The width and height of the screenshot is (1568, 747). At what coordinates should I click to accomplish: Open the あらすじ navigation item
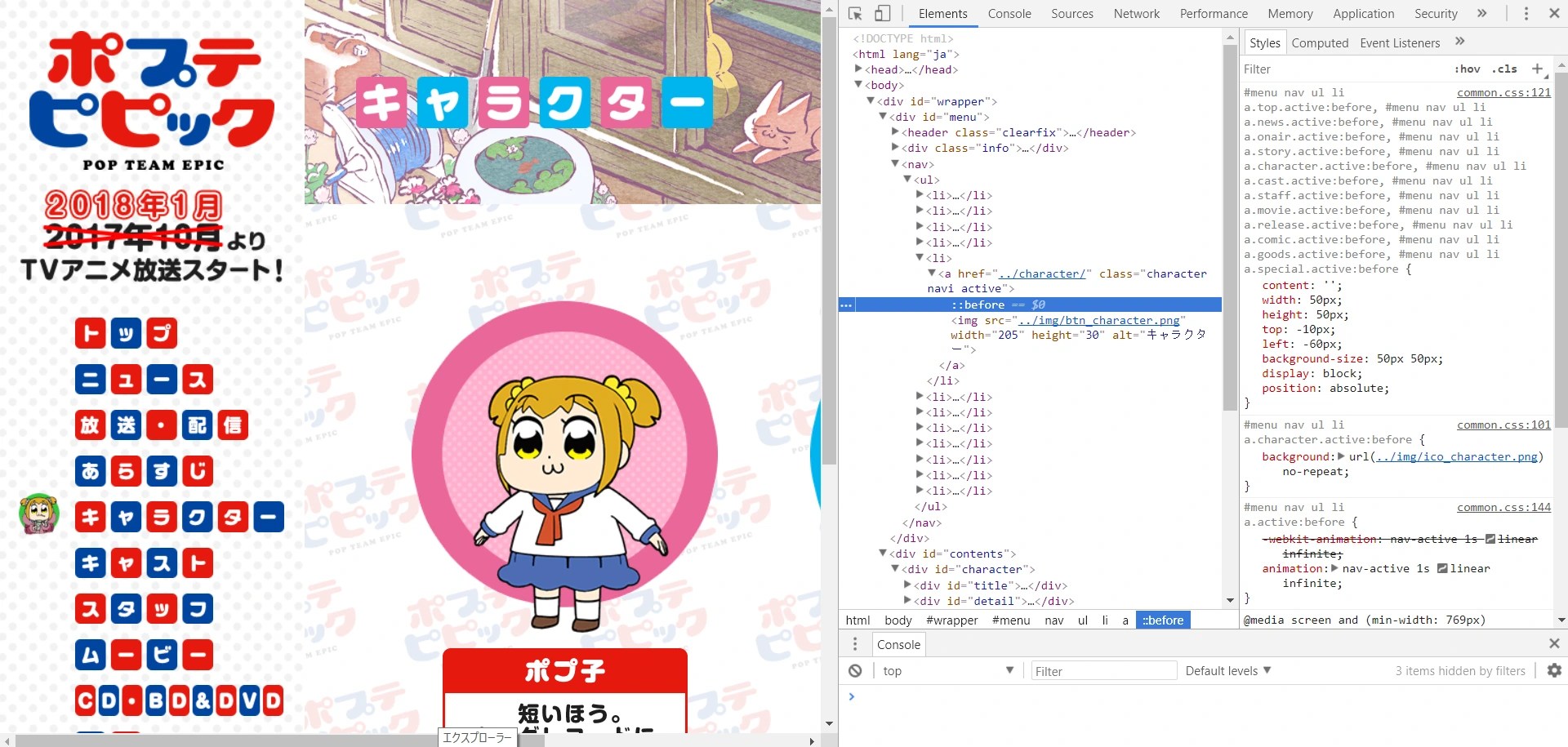(144, 471)
